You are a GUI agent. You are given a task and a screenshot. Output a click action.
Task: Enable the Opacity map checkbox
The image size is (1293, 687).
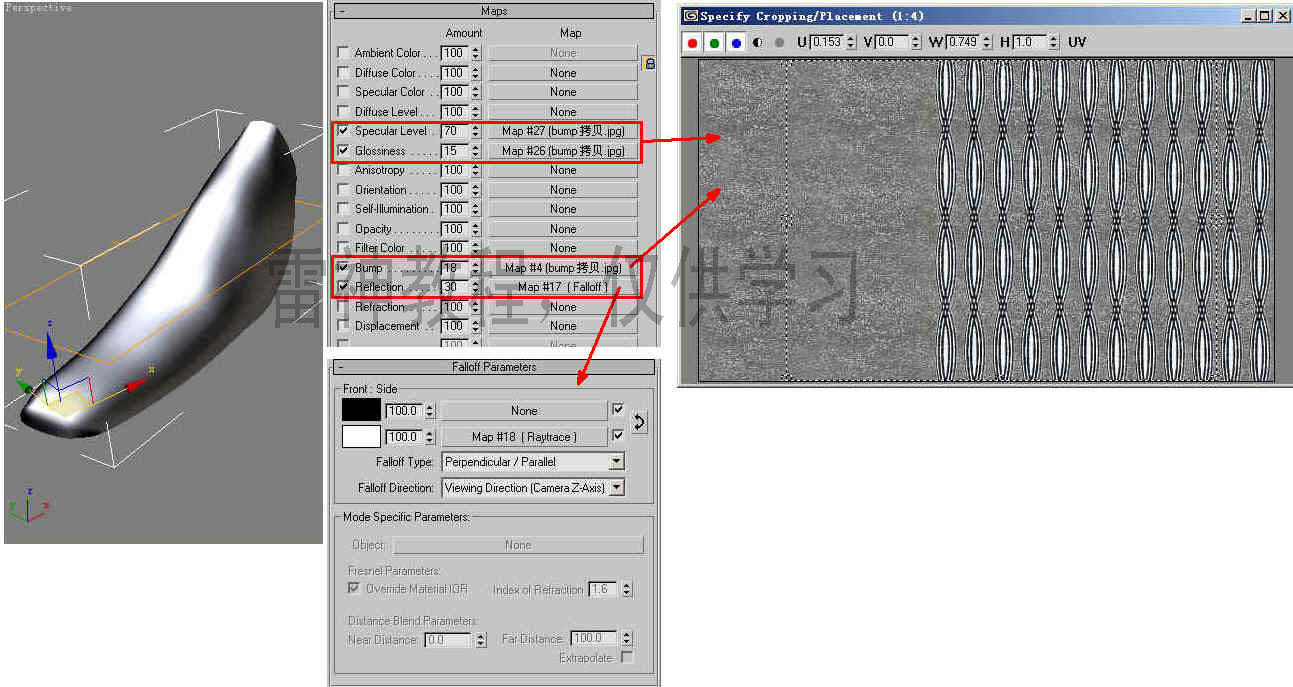344,229
